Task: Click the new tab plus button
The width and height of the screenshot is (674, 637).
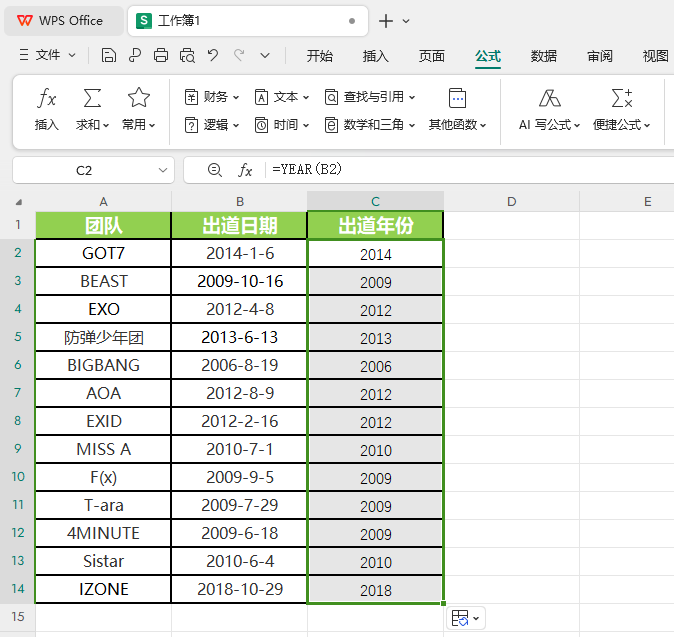Action: click(386, 21)
